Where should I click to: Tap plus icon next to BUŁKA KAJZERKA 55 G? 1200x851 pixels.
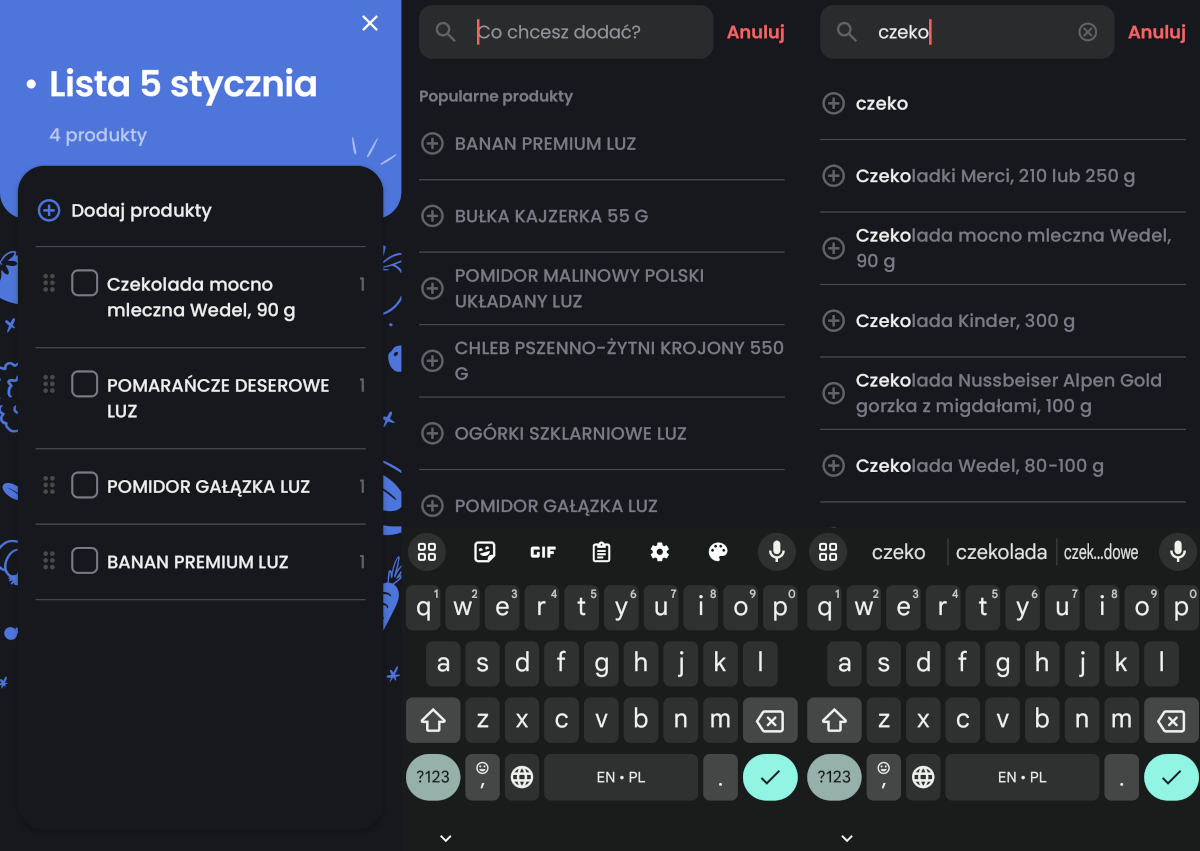click(x=432, y=216)
